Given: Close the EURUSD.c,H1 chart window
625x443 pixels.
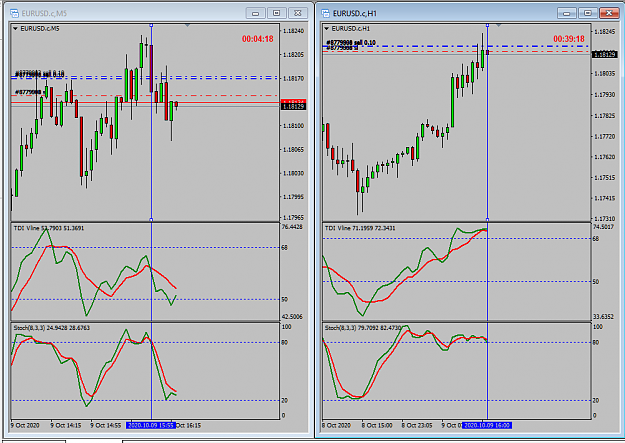Looking at the screenshot, I should tap(609, 13).
